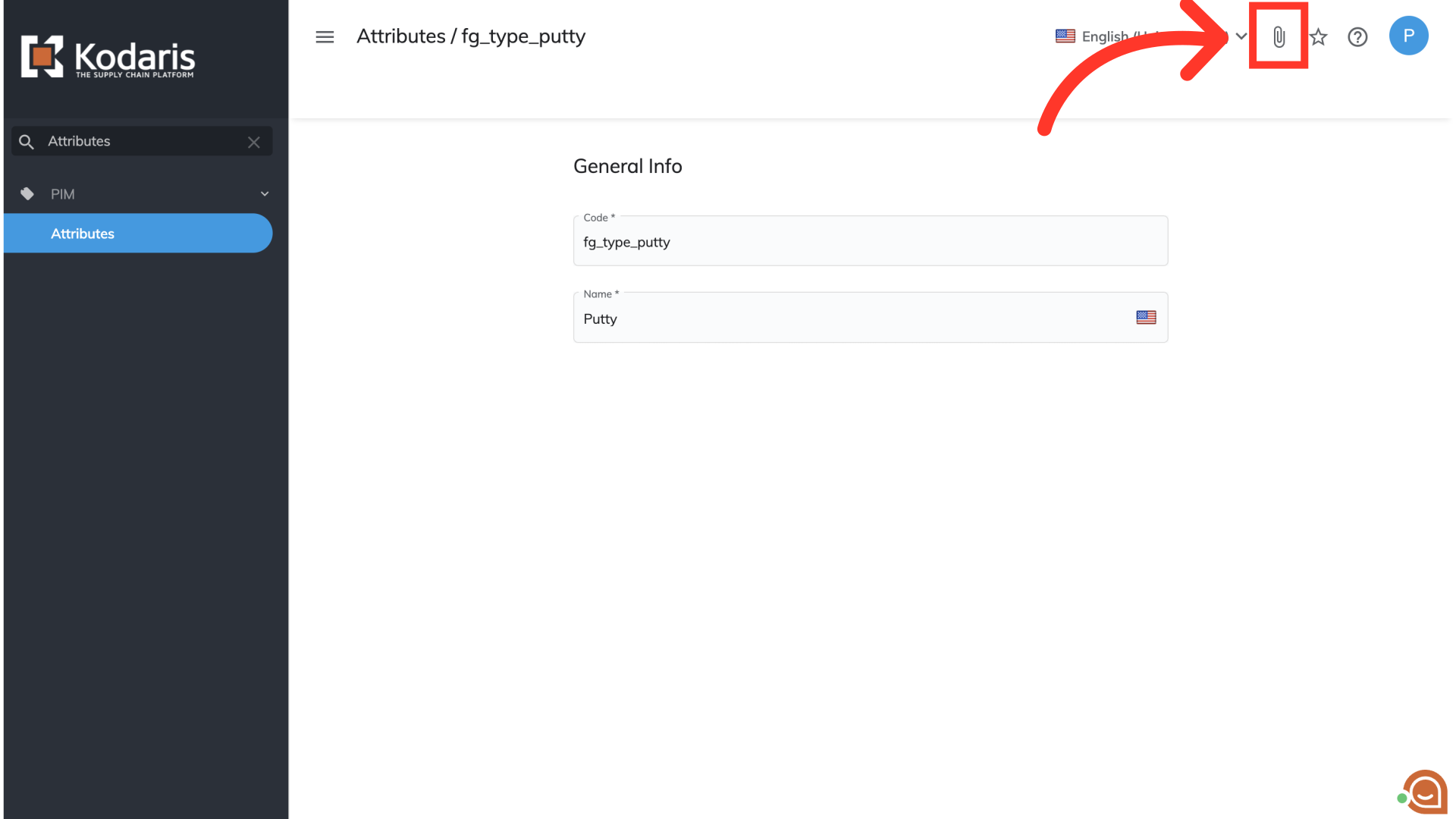
Task: Click the language flag in header
Action: (x=1065, y=36)
